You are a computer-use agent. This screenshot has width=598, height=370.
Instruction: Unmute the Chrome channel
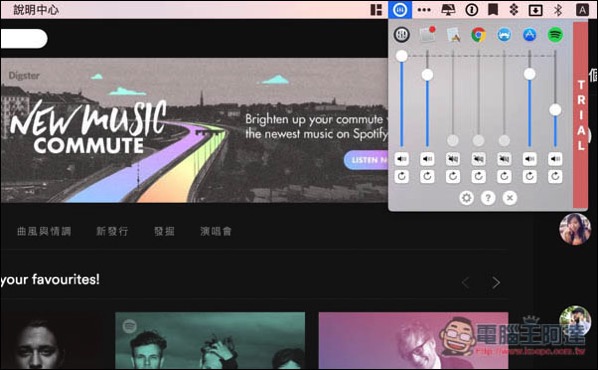point(479,159)
